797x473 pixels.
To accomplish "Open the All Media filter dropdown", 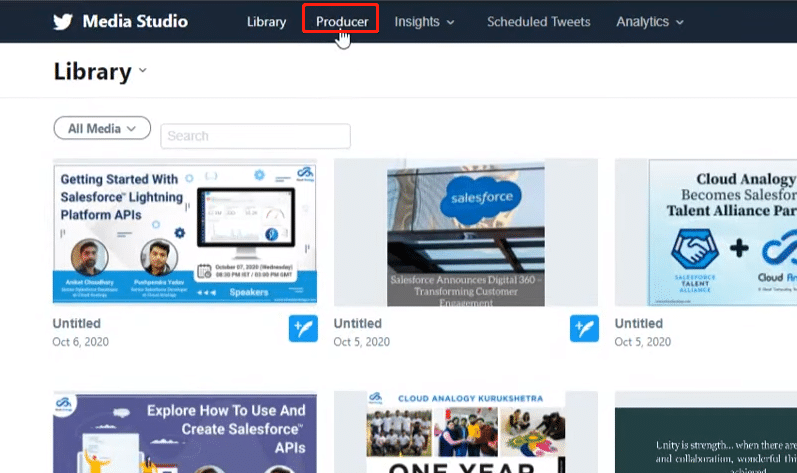I will click(x=102, y=128).
